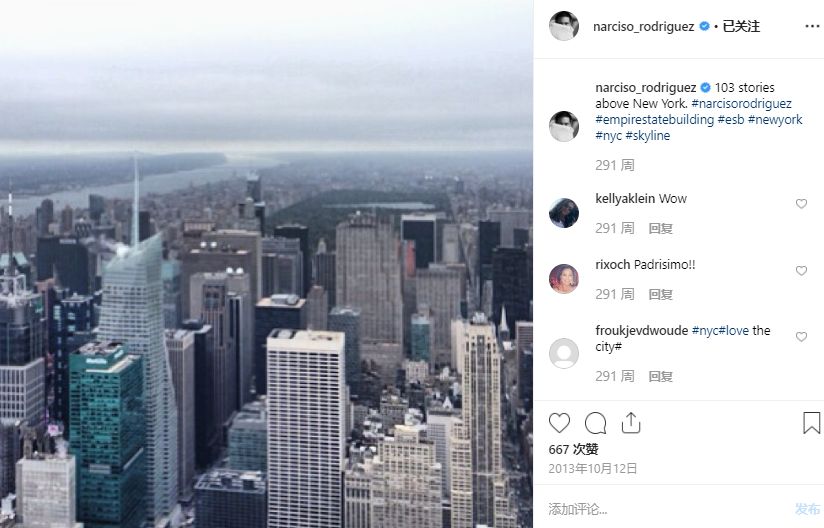View the 667 likes list

click(x=573, y=449)
